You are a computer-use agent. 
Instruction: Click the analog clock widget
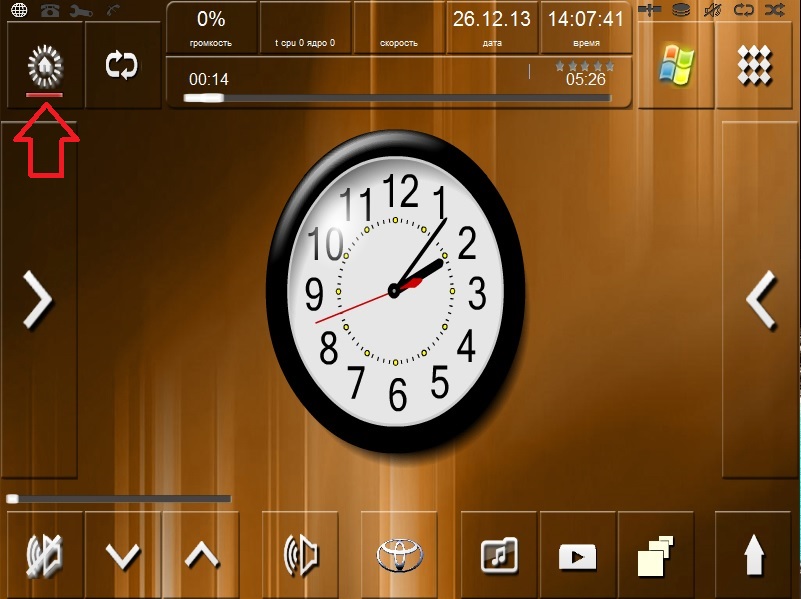[x=395, y=291]
